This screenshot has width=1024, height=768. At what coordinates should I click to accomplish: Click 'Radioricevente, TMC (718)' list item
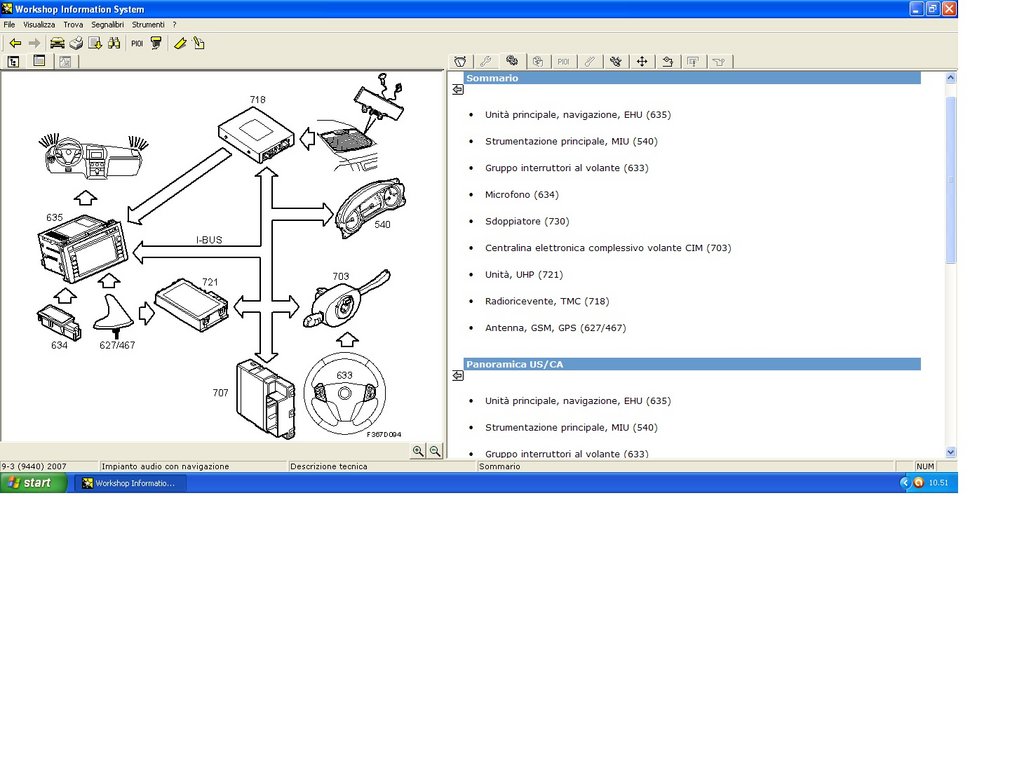pos(547,301)
